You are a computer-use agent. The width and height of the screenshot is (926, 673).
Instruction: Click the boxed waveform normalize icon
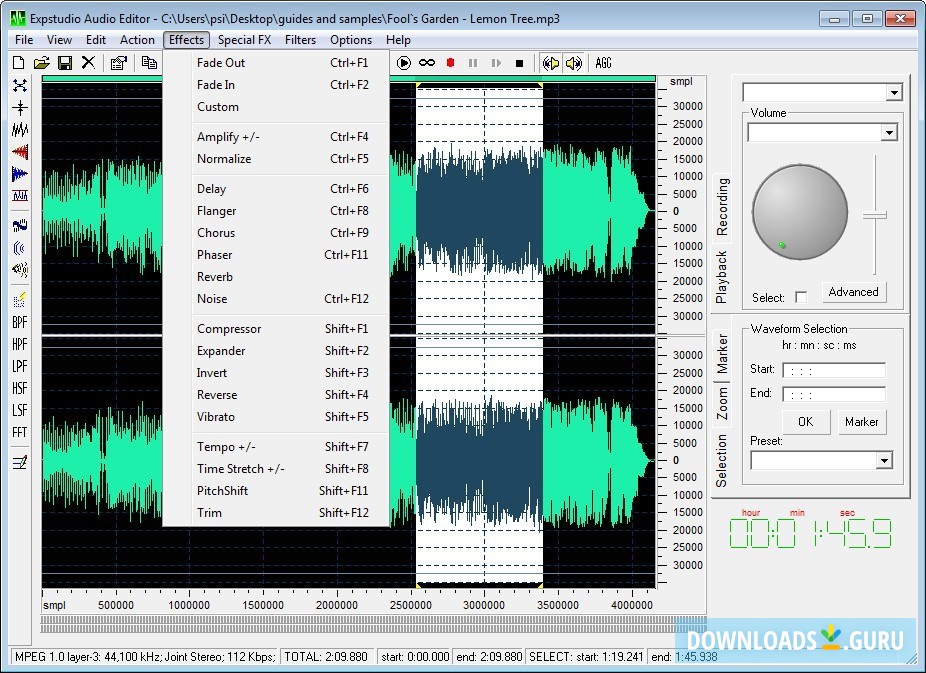(x=20, y=195)
